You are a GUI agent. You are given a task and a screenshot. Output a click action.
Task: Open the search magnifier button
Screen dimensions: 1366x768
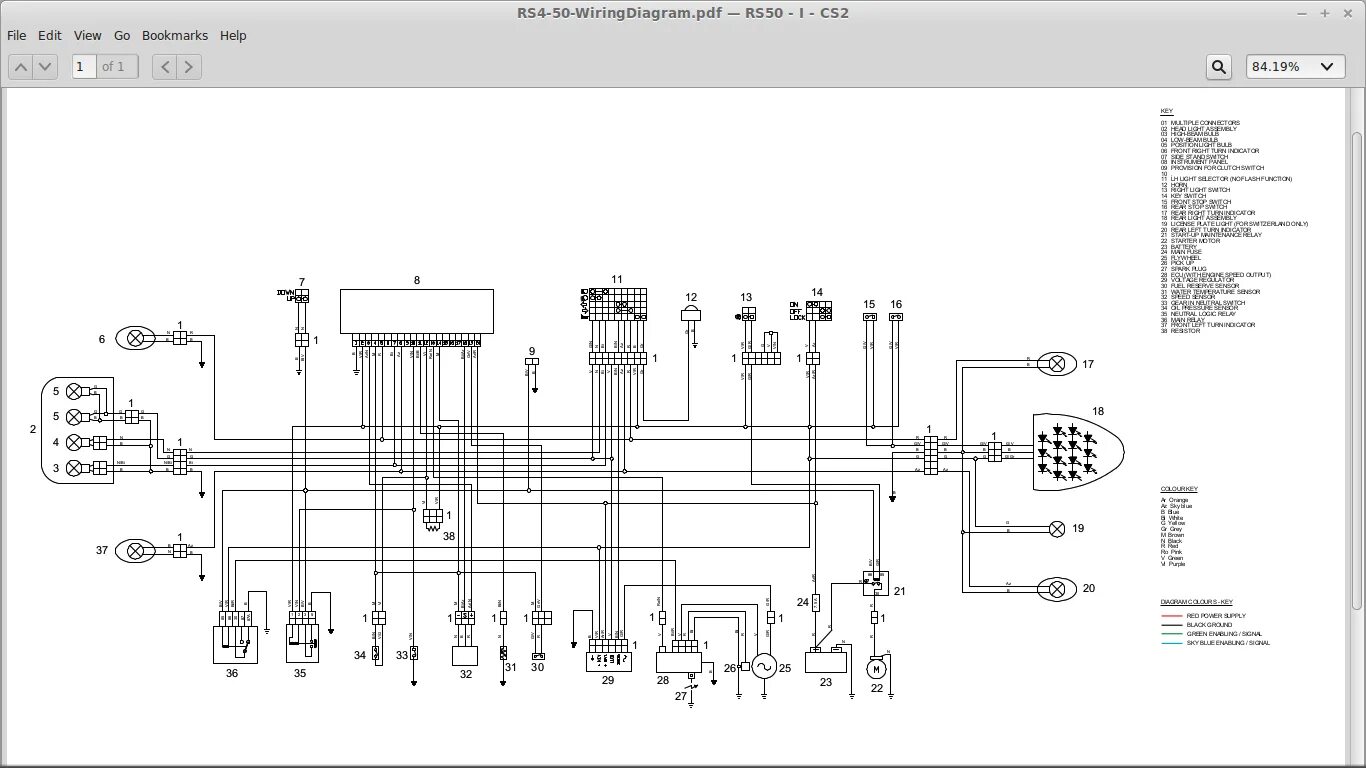click(x=1219, y=67)
